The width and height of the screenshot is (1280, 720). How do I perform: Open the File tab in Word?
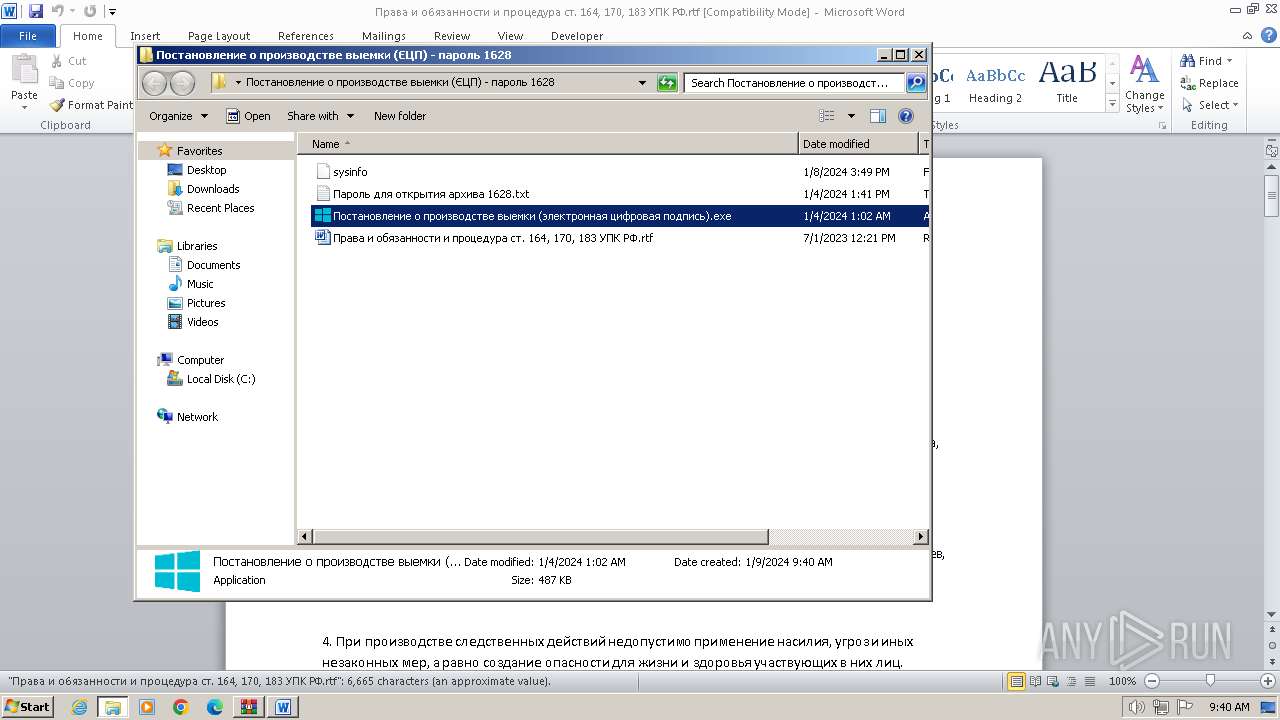(x=28, y=36)
